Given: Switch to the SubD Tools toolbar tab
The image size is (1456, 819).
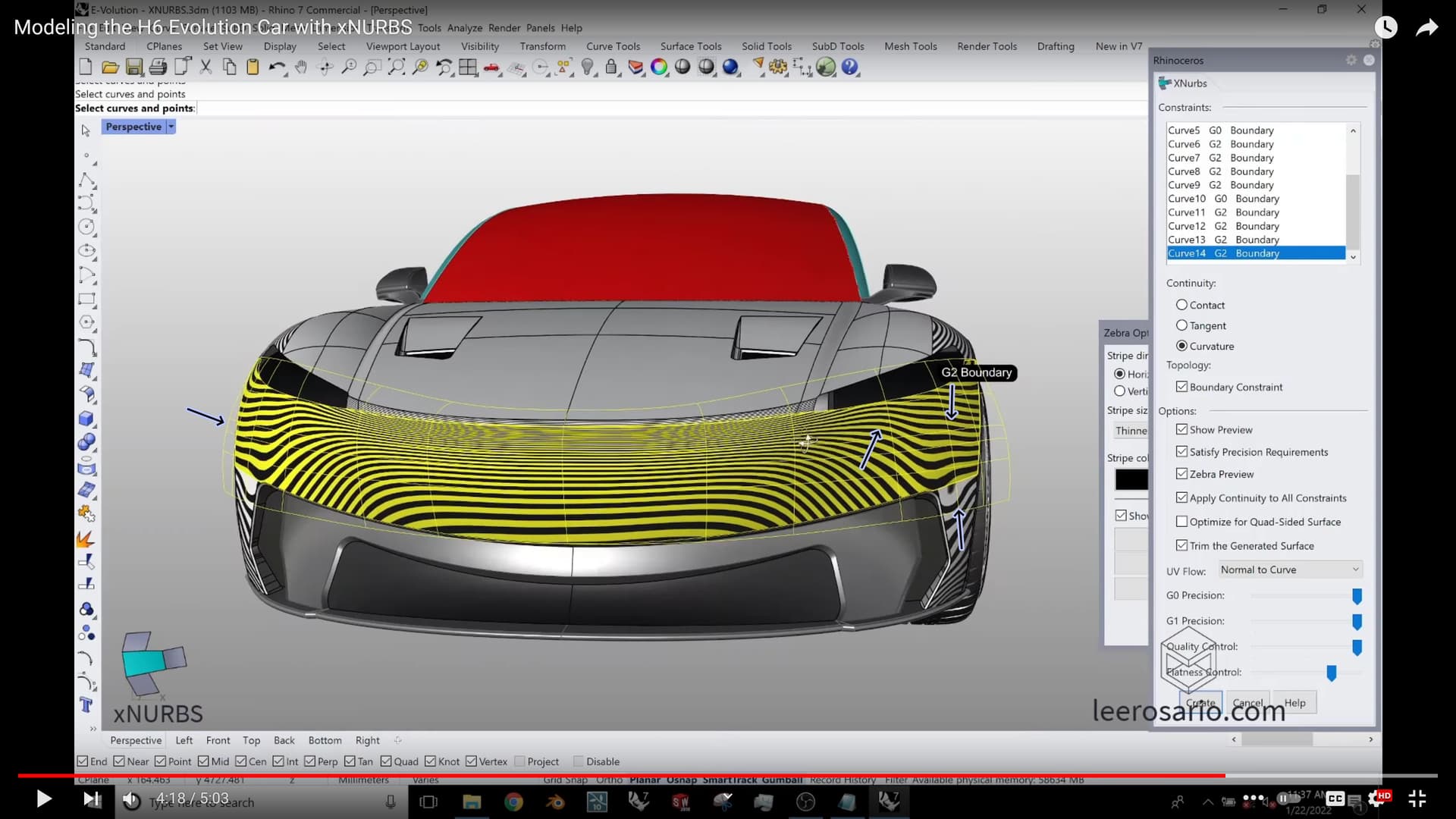Looking at the screenshot, I should pos(838,46).
